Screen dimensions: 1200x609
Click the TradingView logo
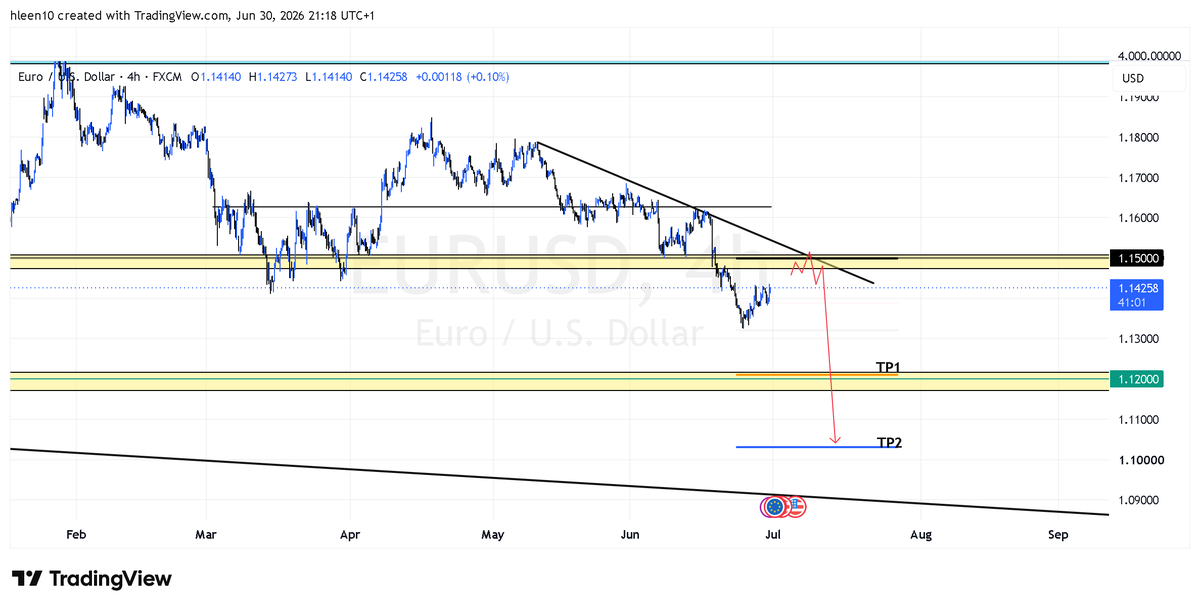[92, 579]
